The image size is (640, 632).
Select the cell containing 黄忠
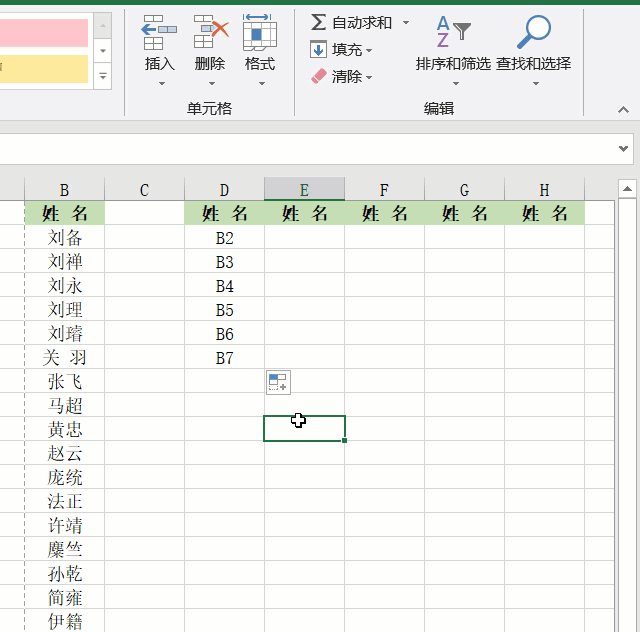[x=64, y=429]
